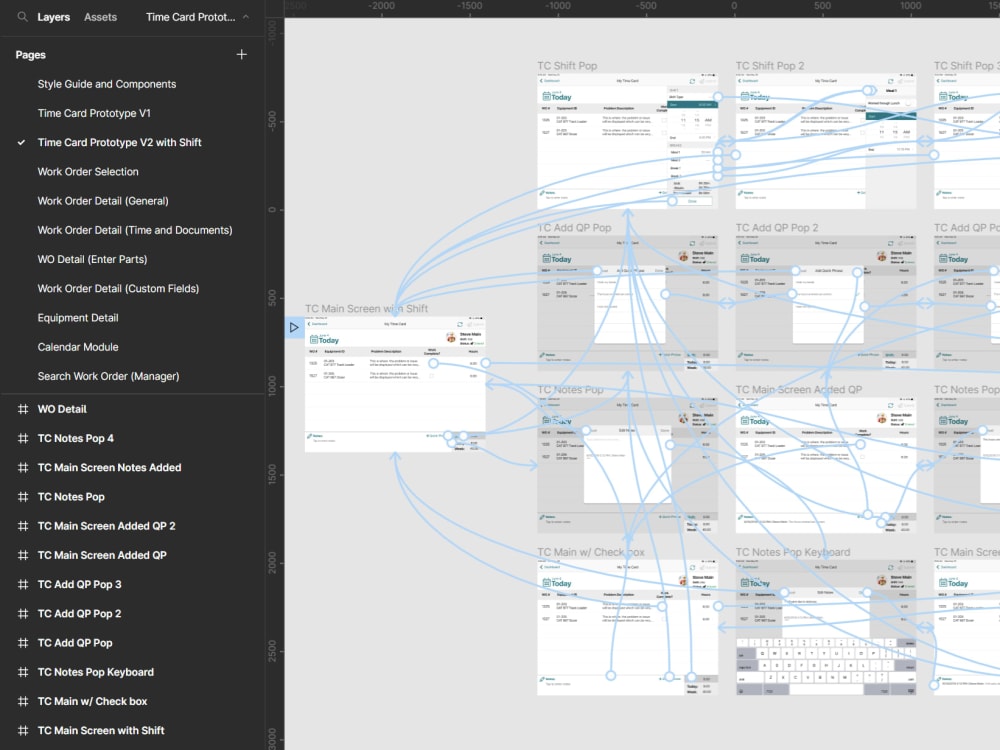The width and height of the screenshot is (1000, 750).
Task: Switch to the Layers tab
Action: point(54,17)
